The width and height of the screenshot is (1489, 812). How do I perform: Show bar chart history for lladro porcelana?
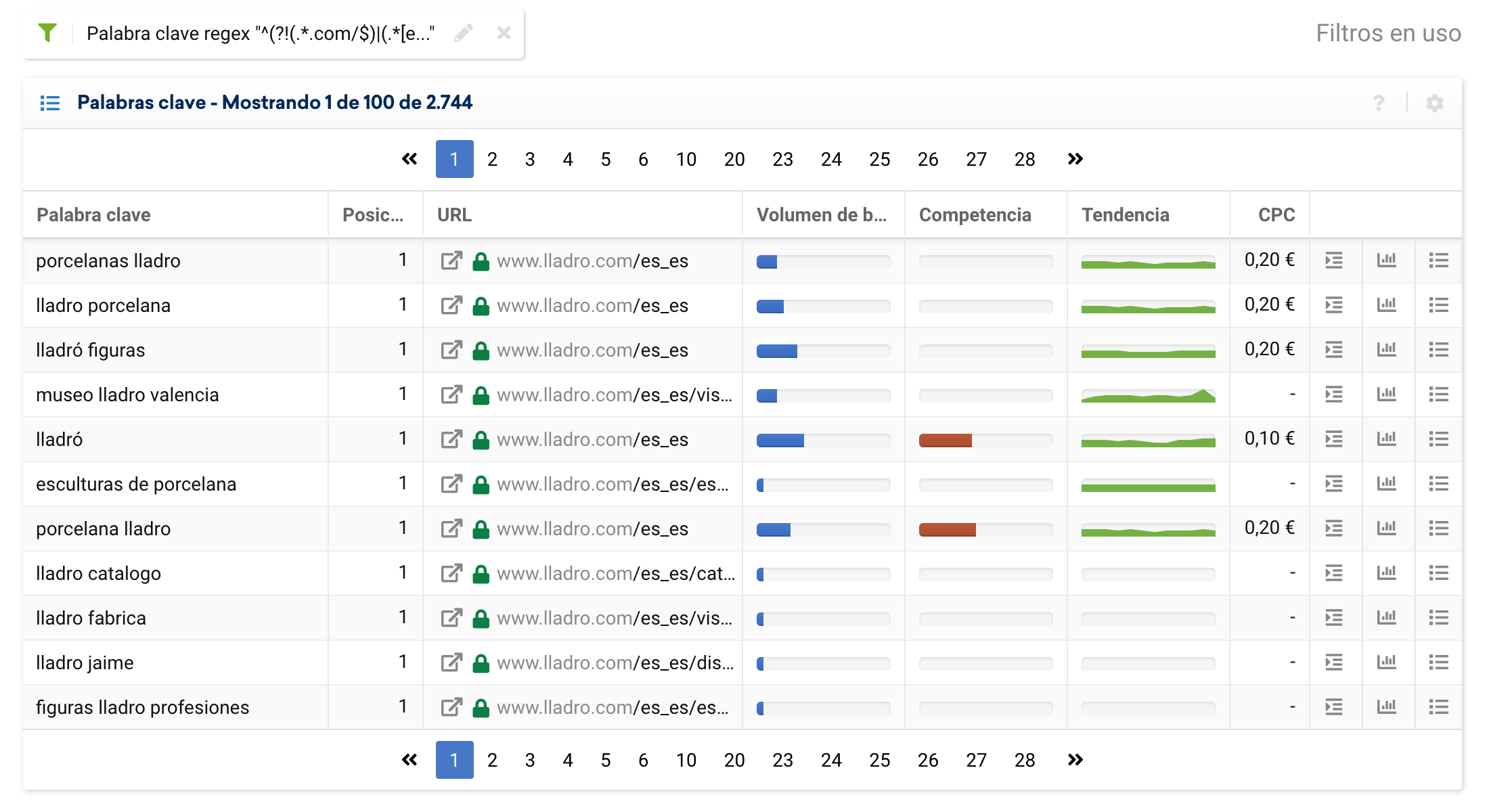(1387, 305)
